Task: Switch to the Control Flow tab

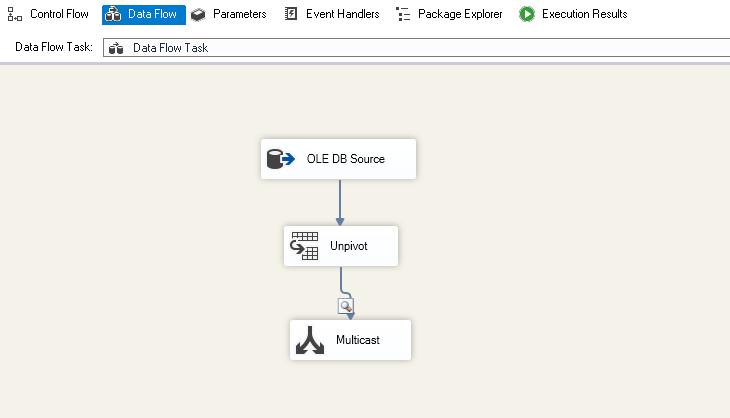Action: (59, 15)
